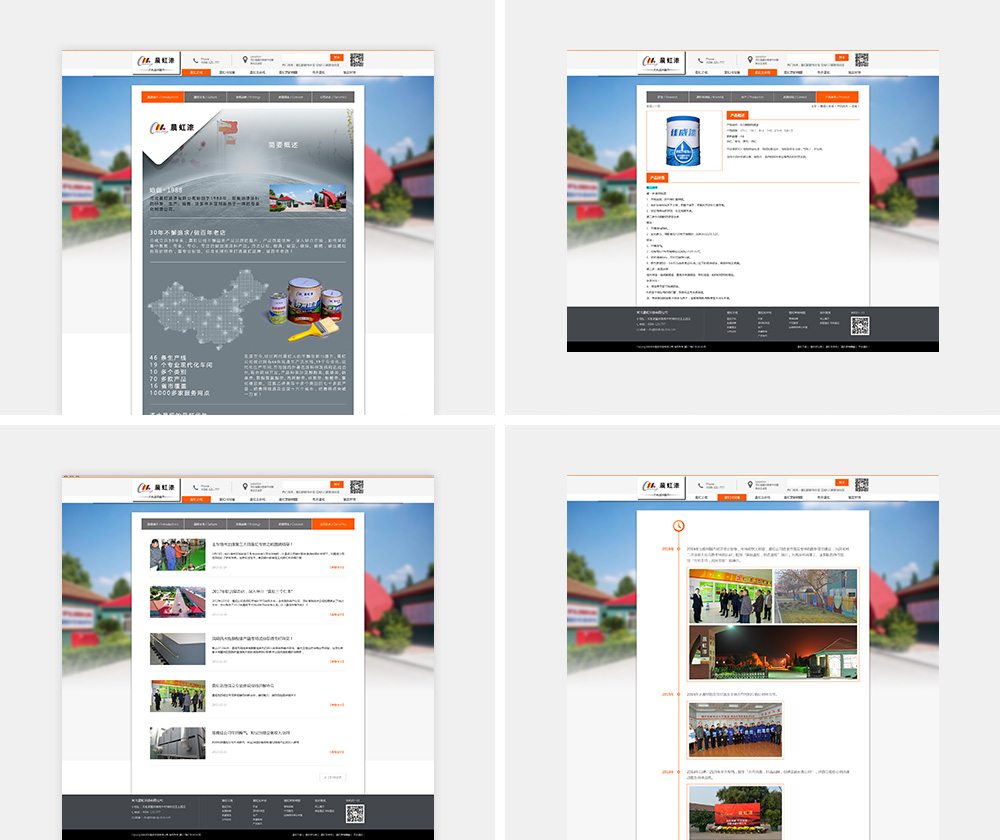Click the header QR code on the news list page
The image size is (1000, 840).
pos(356,487)
